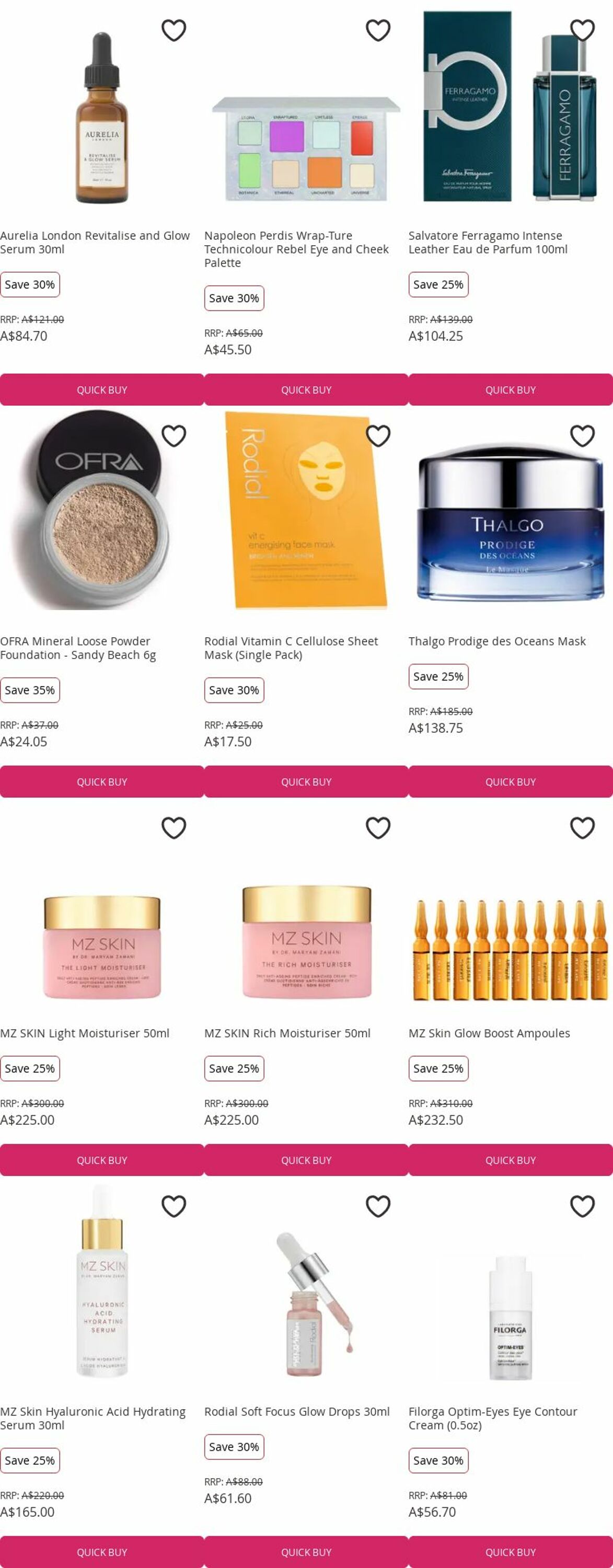Add Aurelia London serum to wishlist heart
613x1568 pixels.
pyautogui.click(x=174, y=30)
